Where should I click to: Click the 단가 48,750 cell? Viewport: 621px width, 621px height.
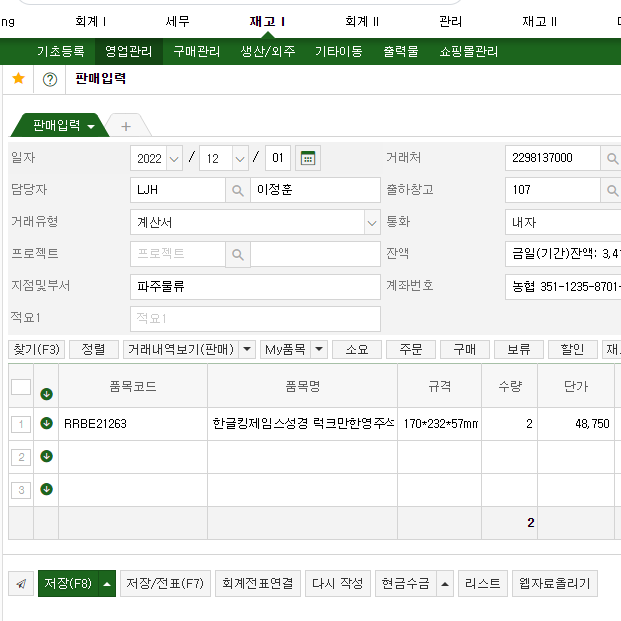(x=576, y=424)
